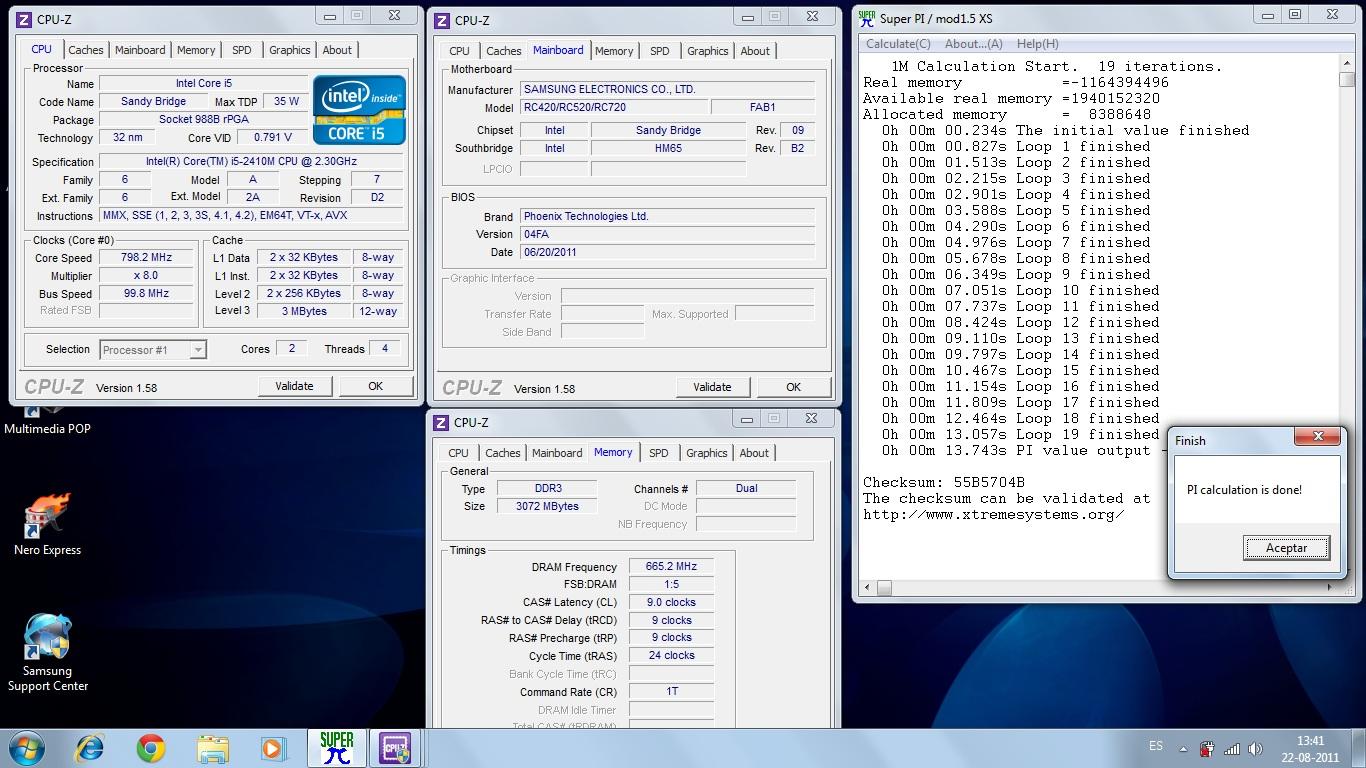Switch to the CPU tab in the Memory CPU-Z window
1366x768 pixels.
pyautogui.click(x=459, y=453)
